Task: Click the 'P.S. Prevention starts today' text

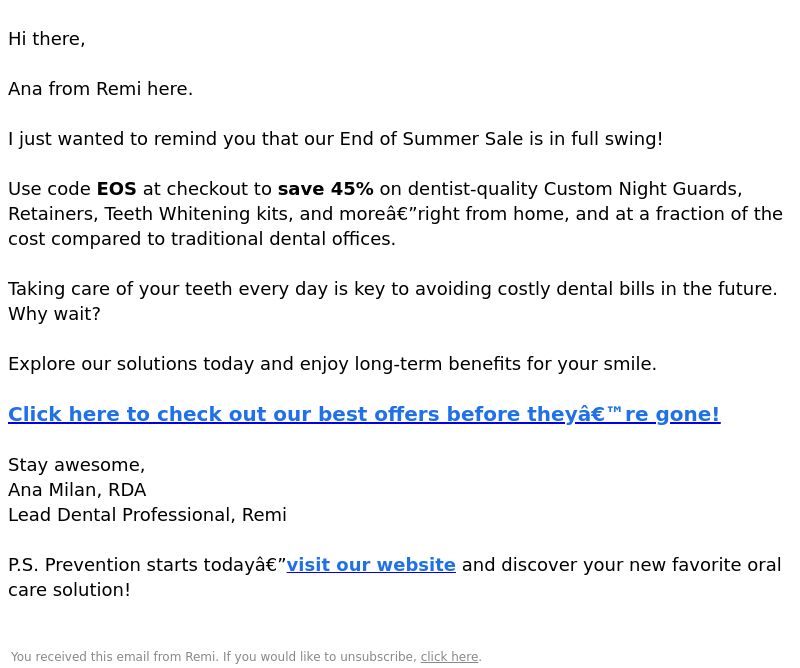Action: pos(138,565)
